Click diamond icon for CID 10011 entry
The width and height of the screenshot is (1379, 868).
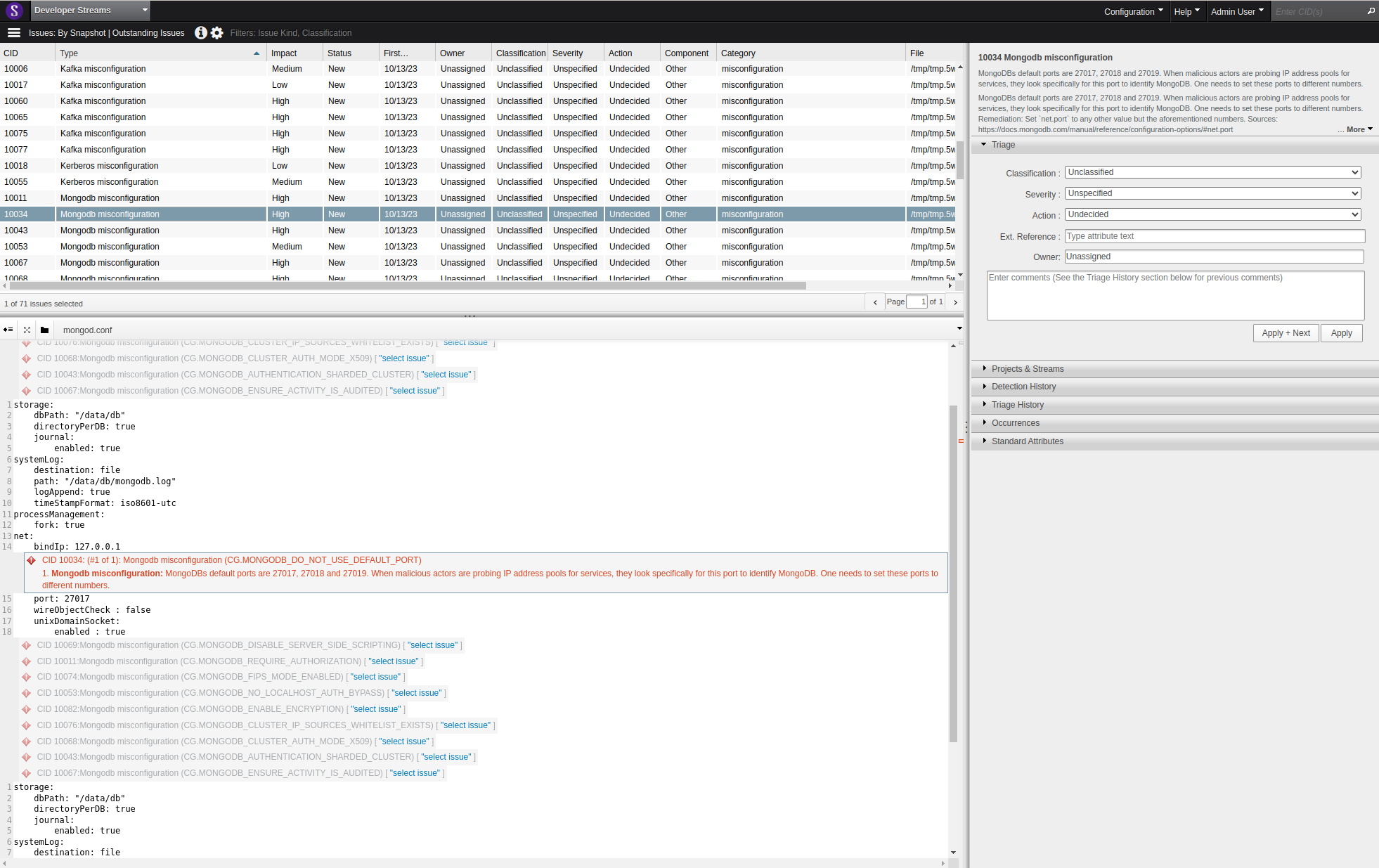click(26, 661)
